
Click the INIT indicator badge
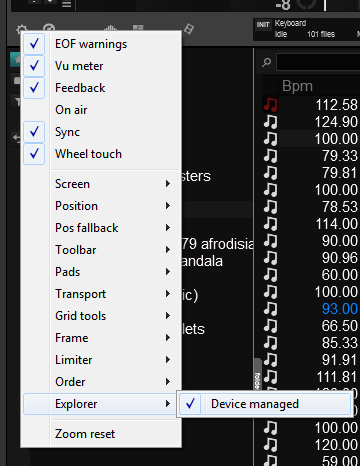click(x=263, y=25)
